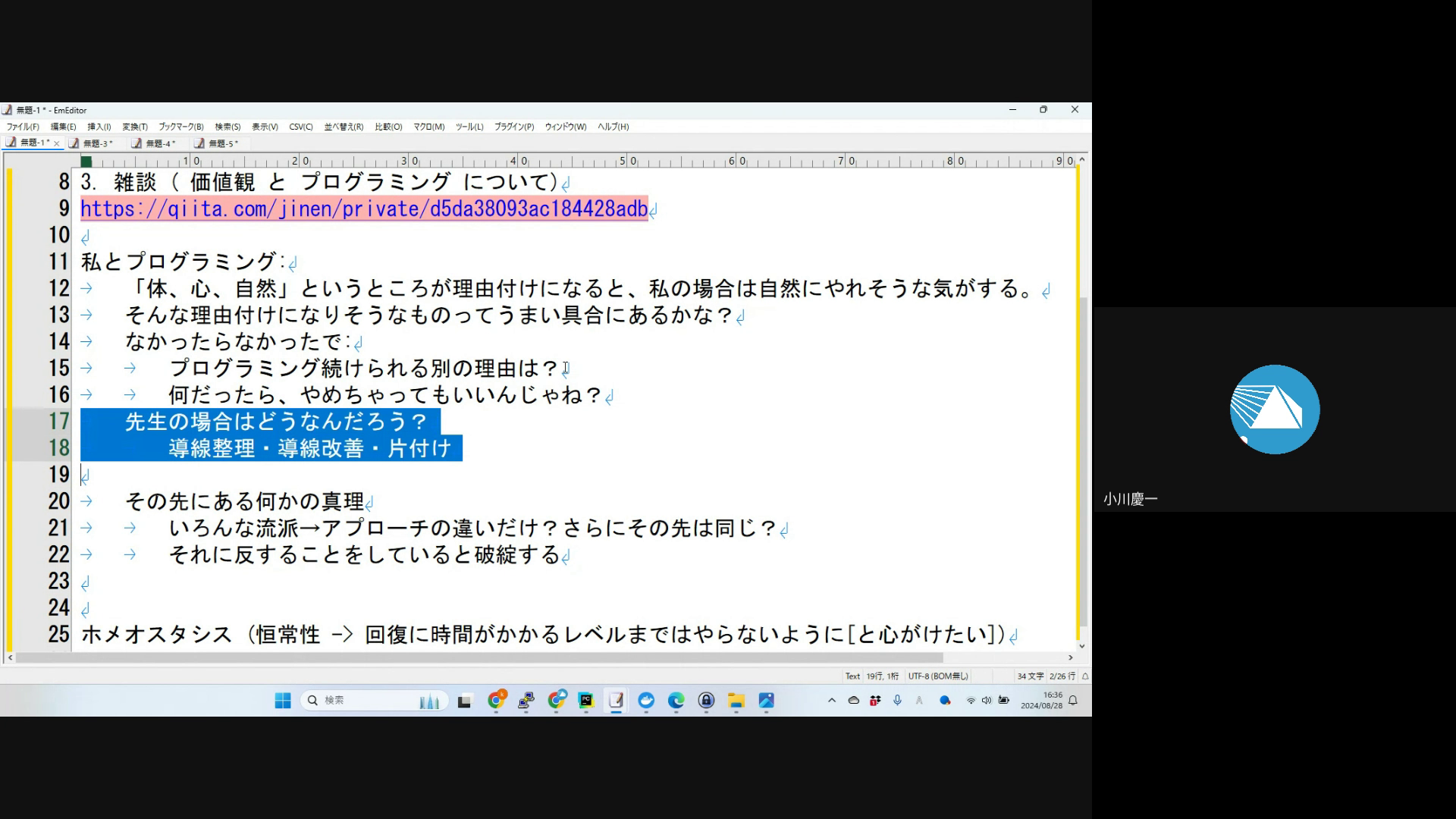
Task: Switch to the 無題-3 tab
Action: coord(97,143)
